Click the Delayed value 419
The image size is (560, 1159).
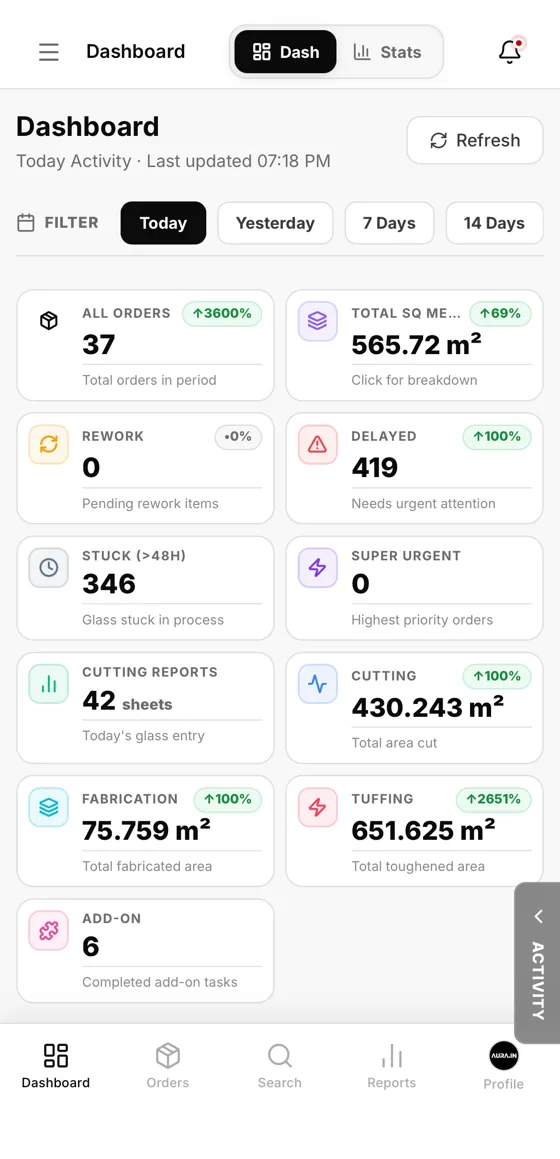tap(375, 467)
